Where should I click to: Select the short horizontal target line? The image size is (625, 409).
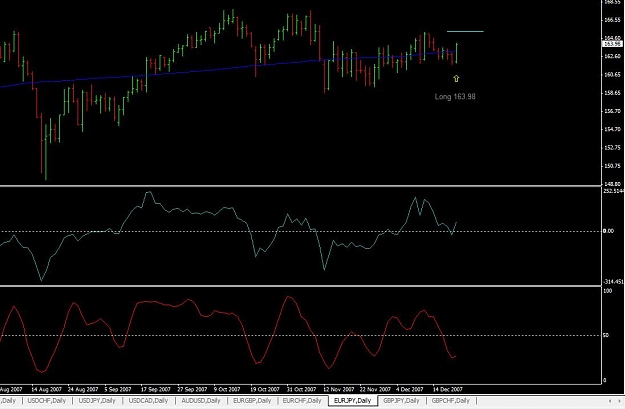pos(465,31)
